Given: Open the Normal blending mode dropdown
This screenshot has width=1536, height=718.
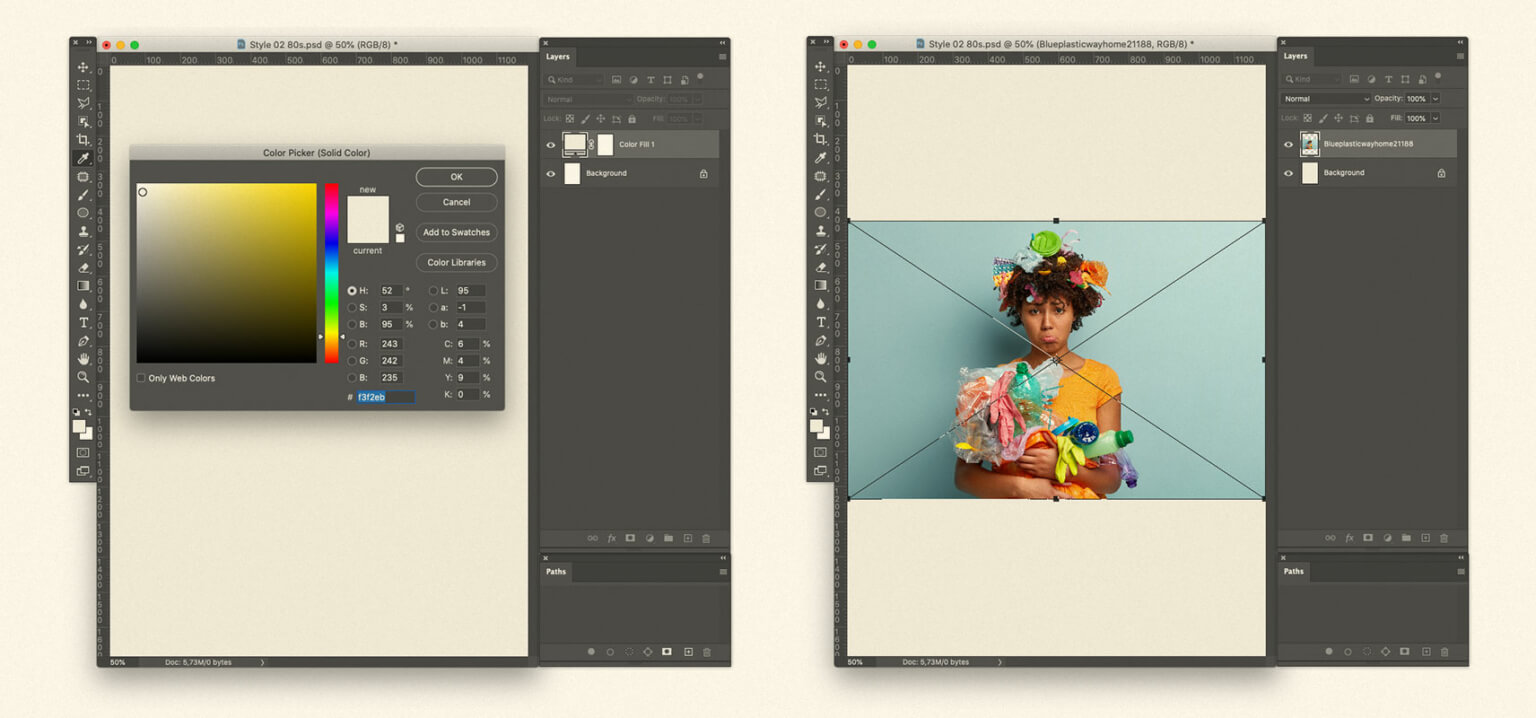Looking at the screenshot, I should pos(1326,98).
